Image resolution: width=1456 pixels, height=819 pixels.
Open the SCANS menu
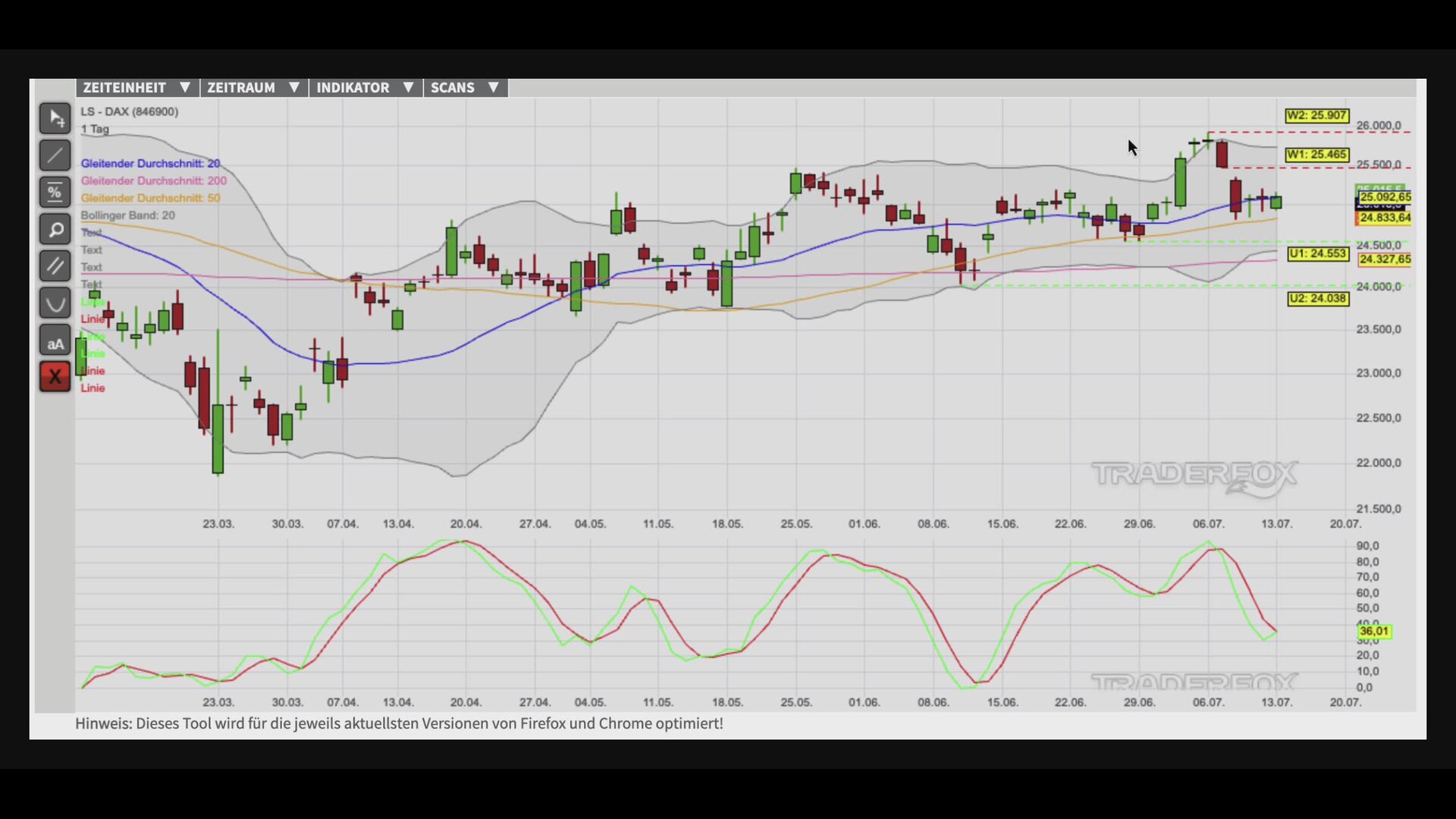coord(466,88)
